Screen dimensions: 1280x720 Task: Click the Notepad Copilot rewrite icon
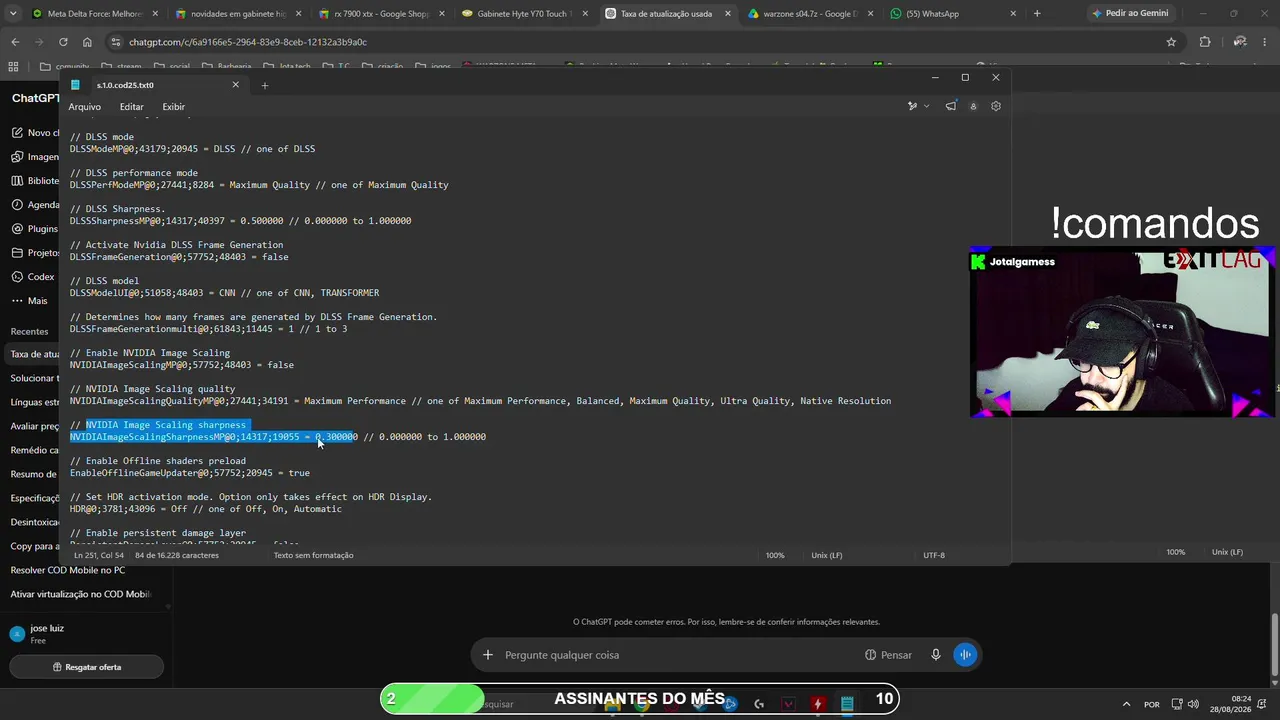(x=912, y=106)
